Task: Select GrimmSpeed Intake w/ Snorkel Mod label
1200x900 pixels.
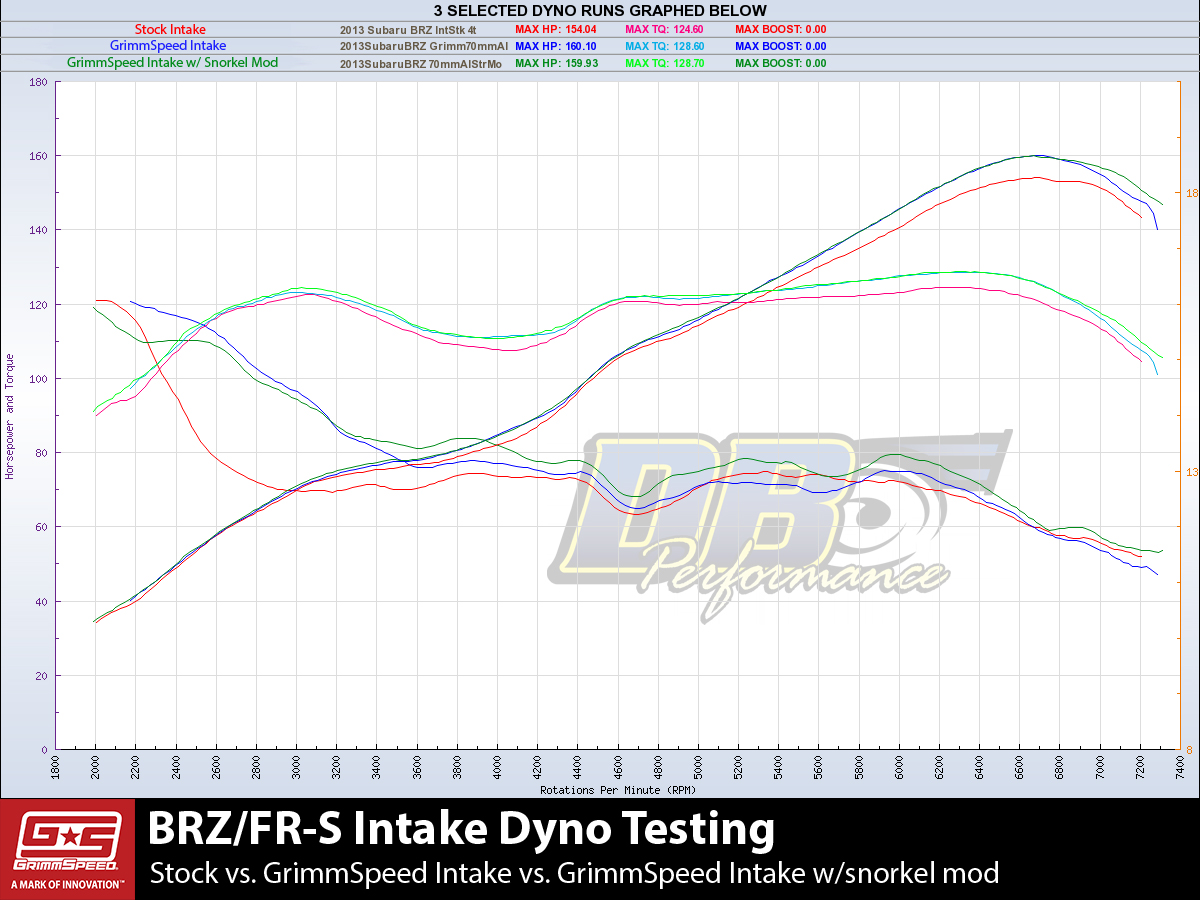Action: point(172,63)
